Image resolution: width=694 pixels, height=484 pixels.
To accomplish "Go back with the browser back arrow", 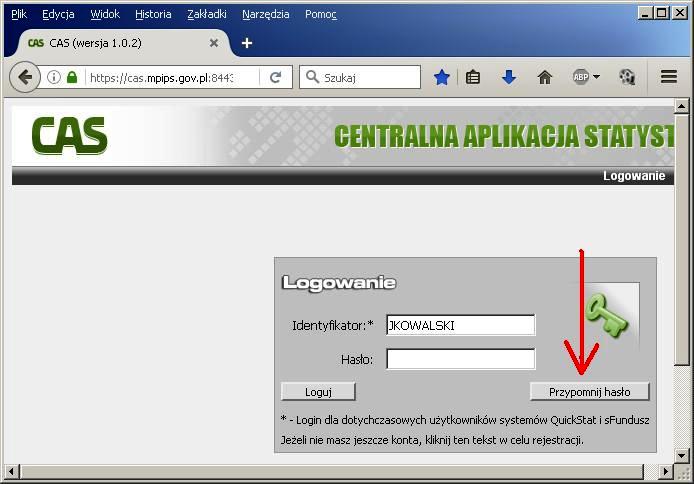I will tap(25, 77).
